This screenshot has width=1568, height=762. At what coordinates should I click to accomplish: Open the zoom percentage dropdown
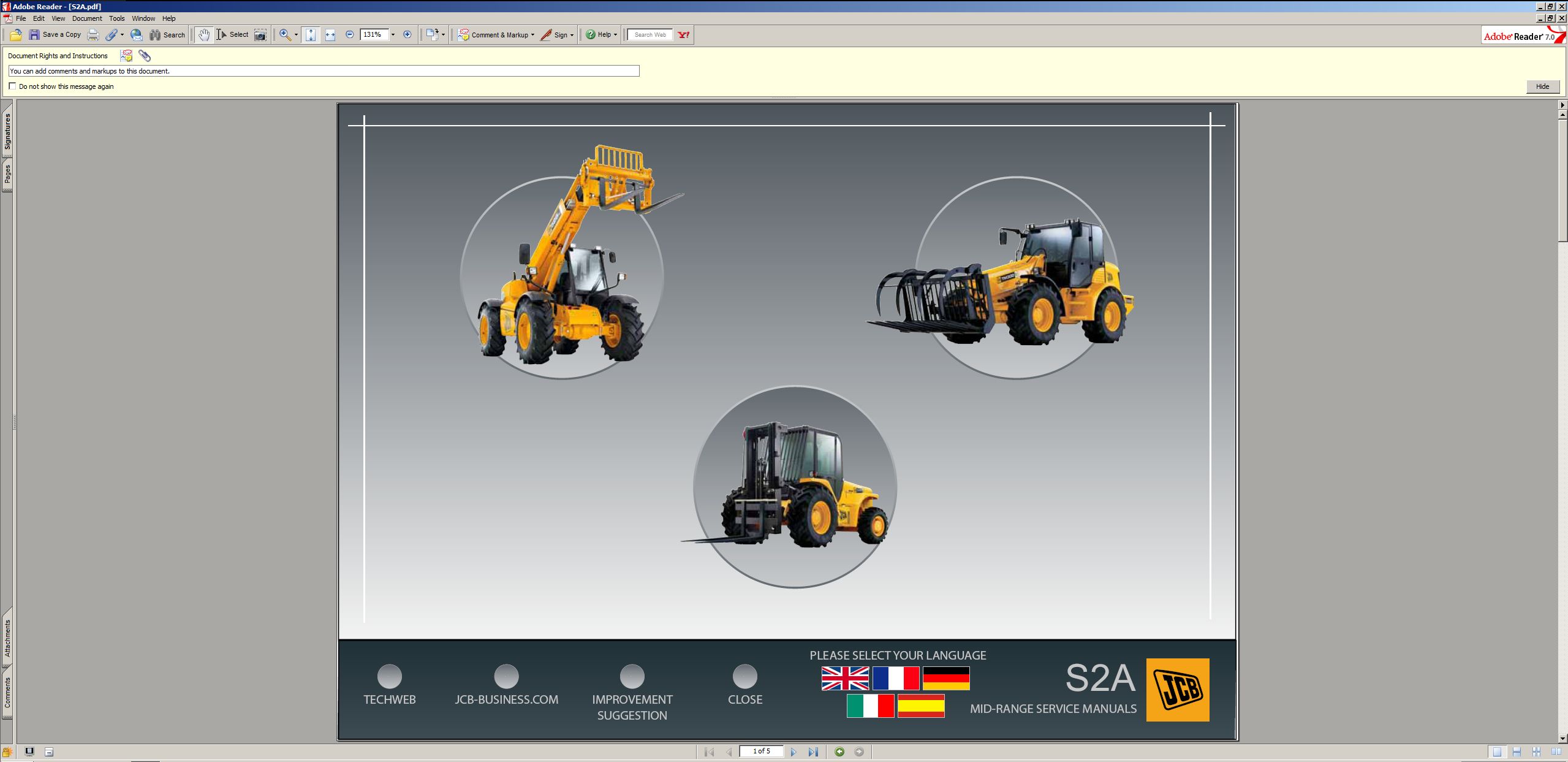tap(394, 35)
